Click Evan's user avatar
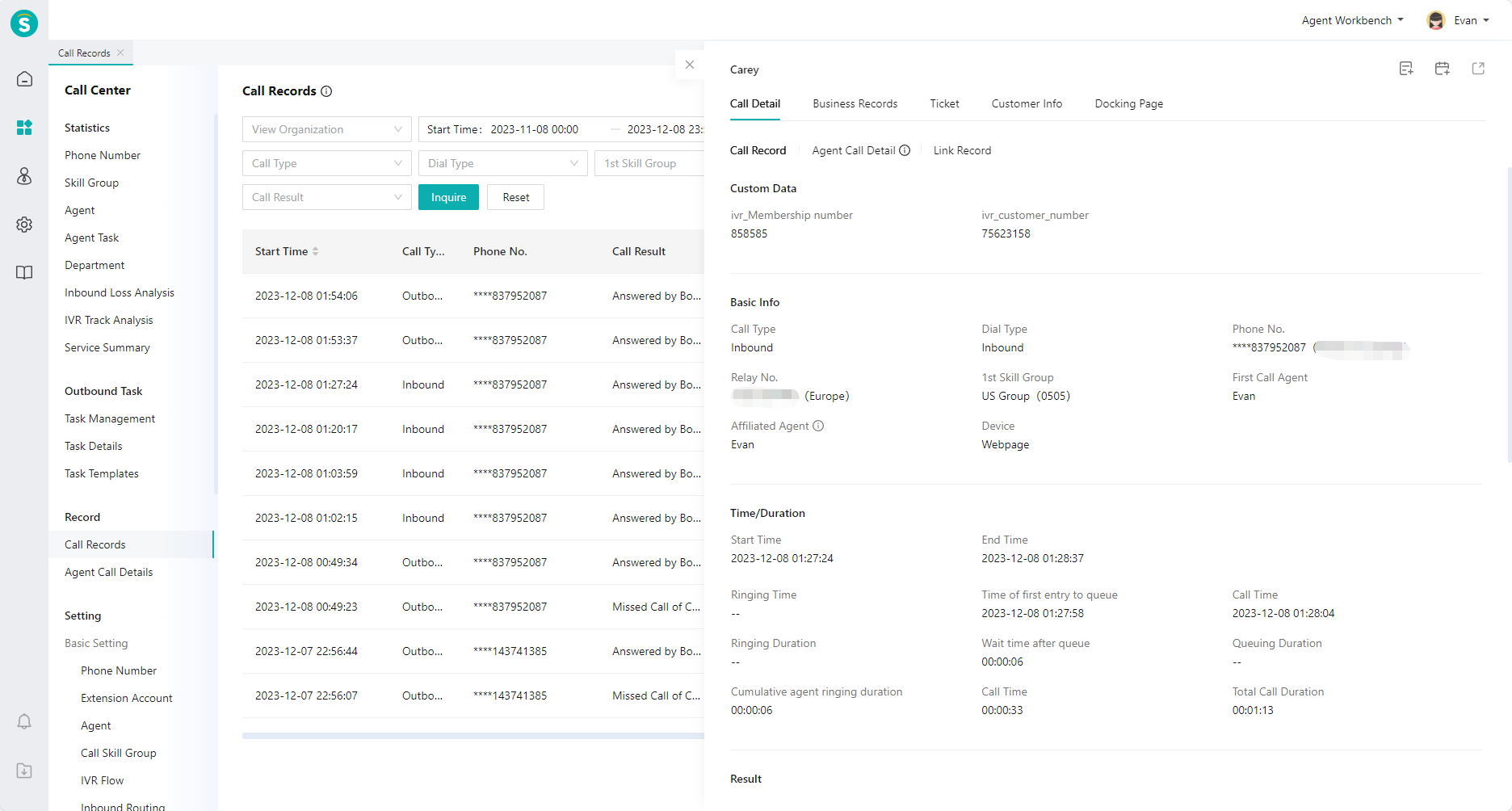 [1435, 20]
